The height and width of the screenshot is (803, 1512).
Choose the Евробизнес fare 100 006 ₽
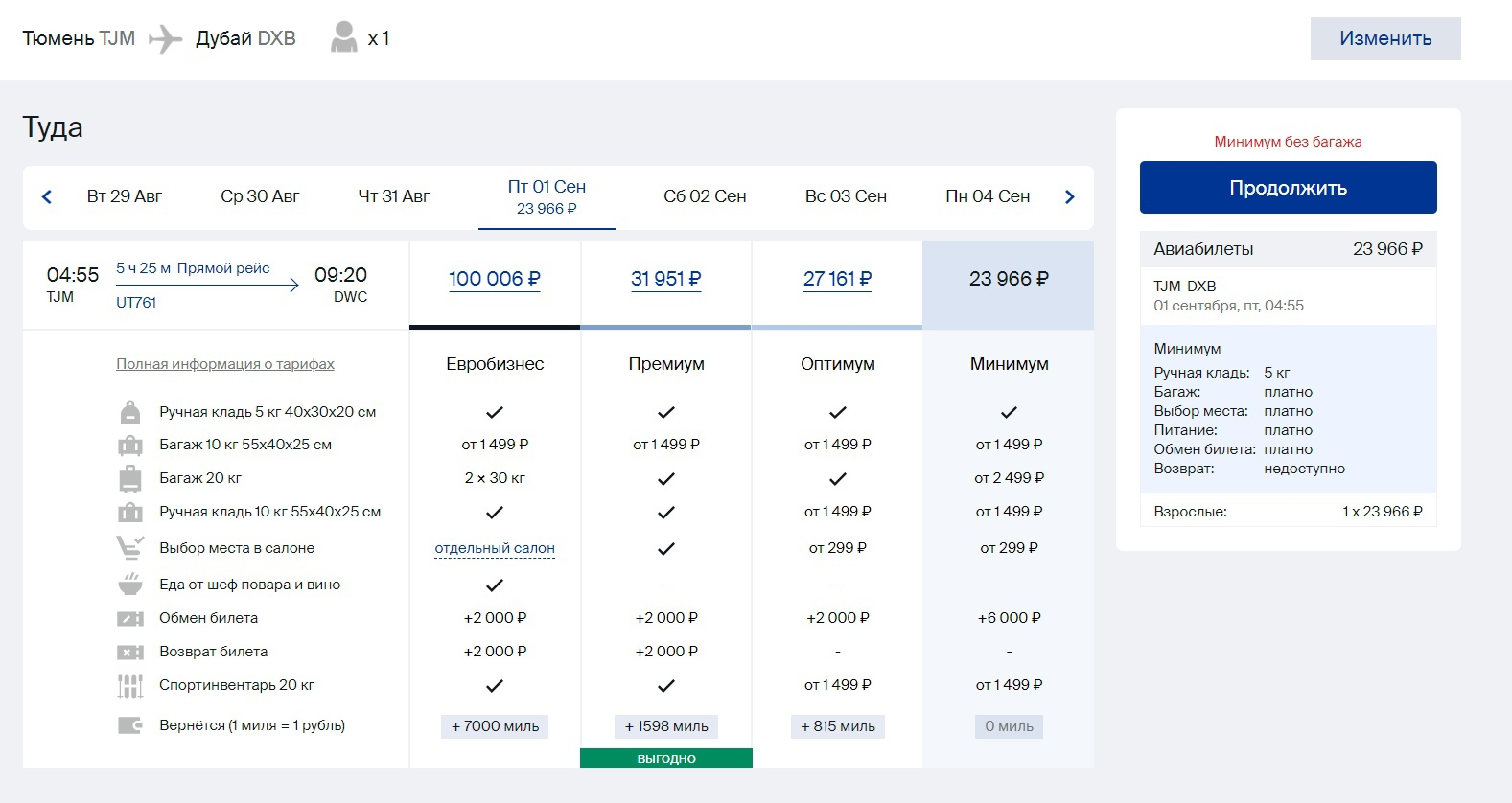[x=495, y=279]
